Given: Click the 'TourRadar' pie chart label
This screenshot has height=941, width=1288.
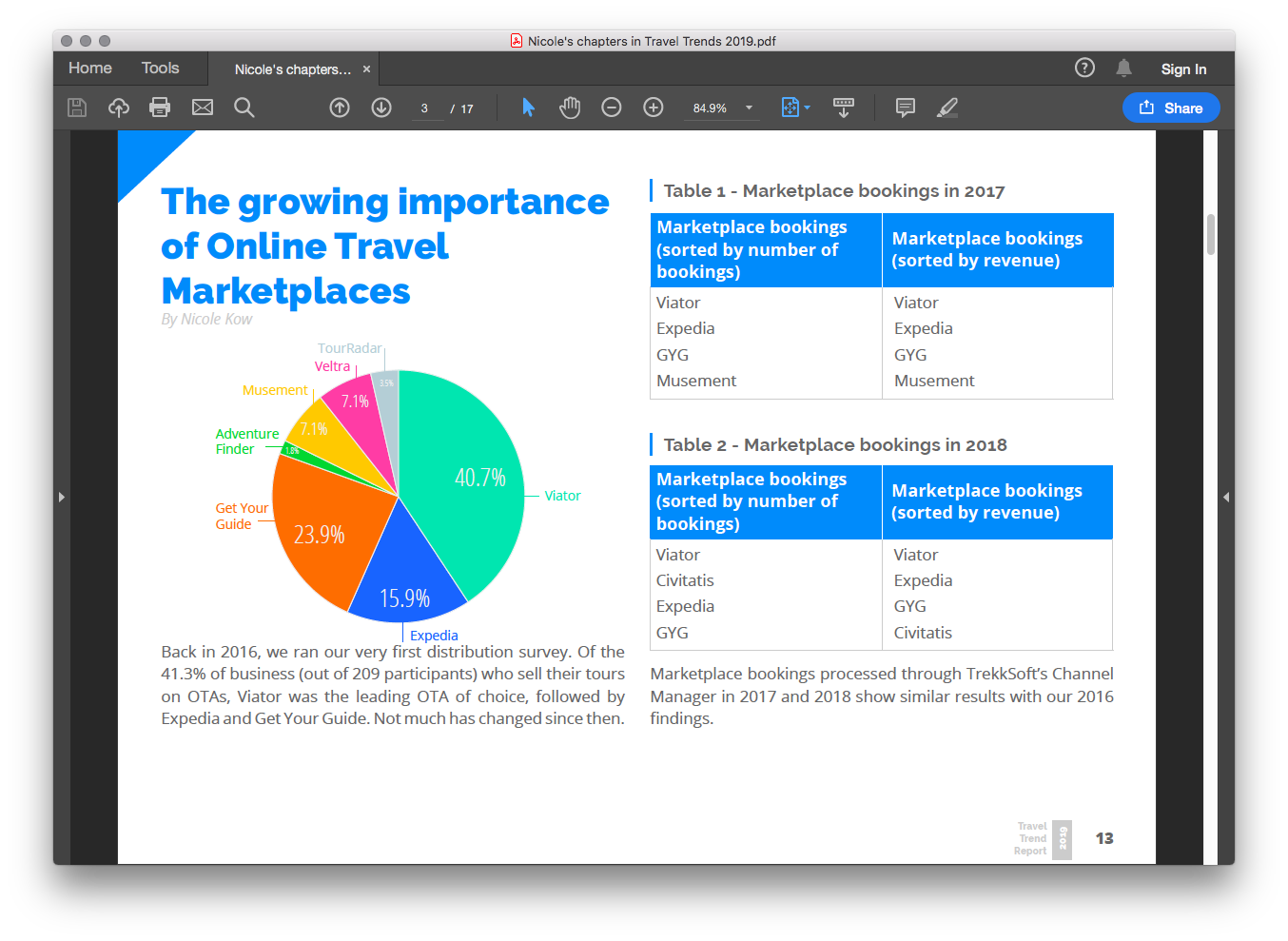Looking at the screenshot, I should [349, 348].
